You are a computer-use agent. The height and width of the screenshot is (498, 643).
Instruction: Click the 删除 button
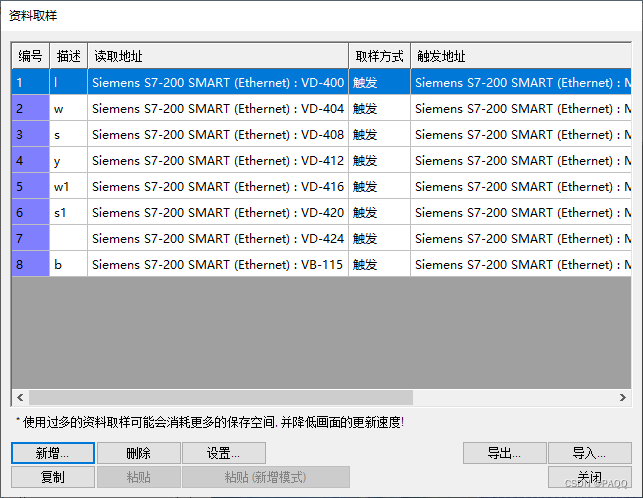[x=139, y=453]
